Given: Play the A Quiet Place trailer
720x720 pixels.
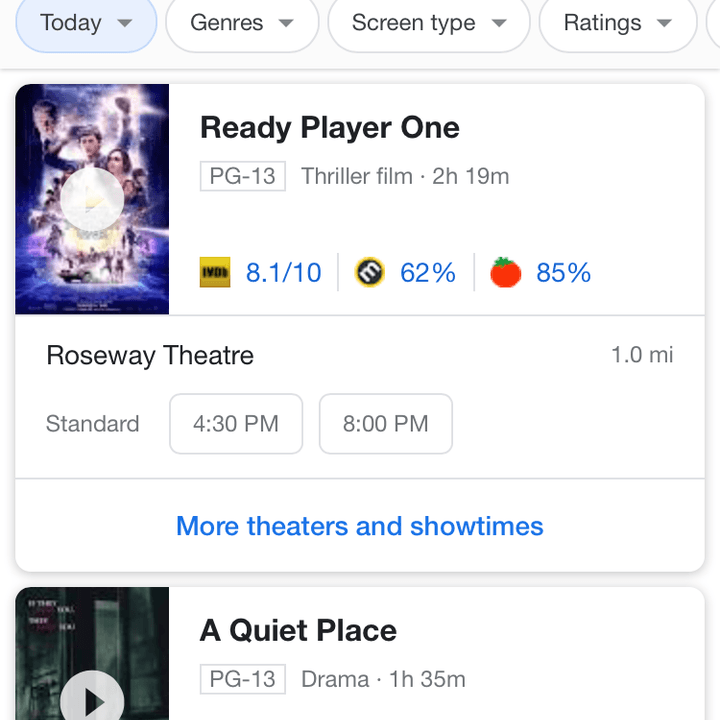Looking at the screenshot, I should (x=92, y=700).
